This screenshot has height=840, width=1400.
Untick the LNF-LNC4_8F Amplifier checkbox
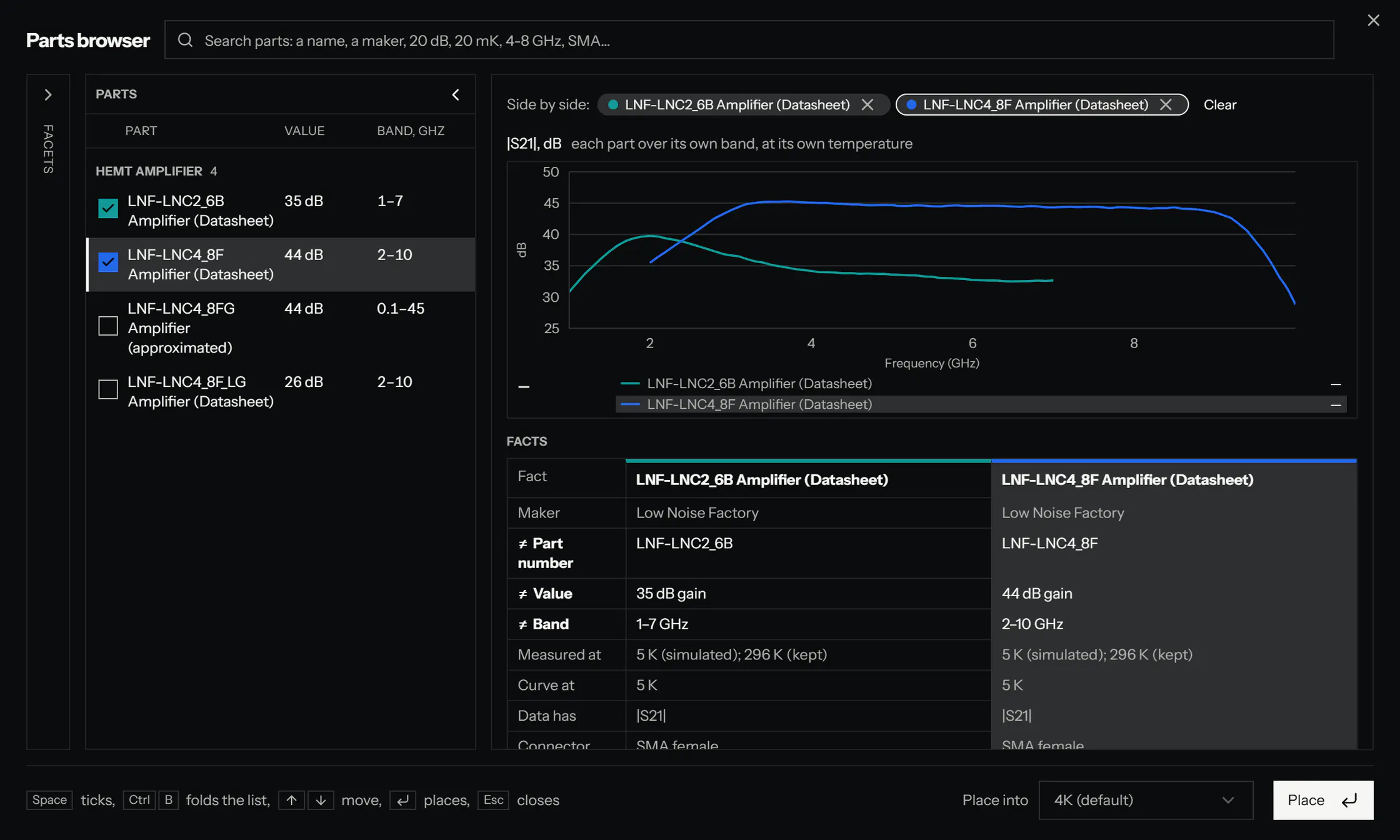(108, 262)
